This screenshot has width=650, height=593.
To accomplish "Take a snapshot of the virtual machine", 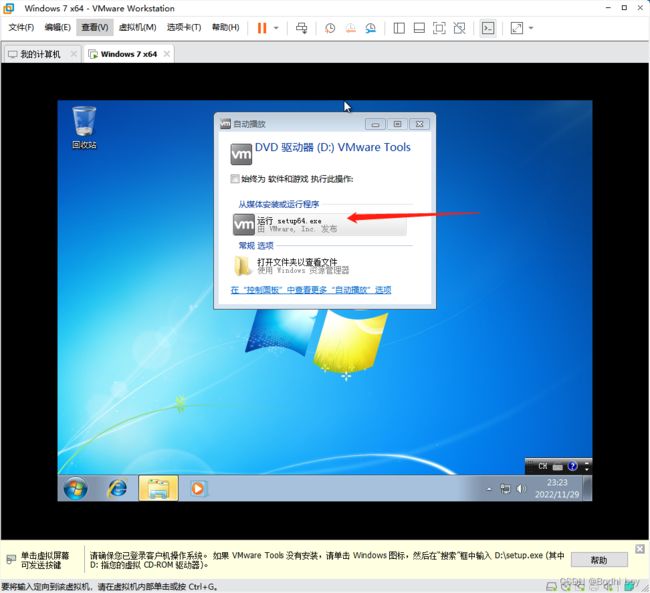I will (330, 28).
